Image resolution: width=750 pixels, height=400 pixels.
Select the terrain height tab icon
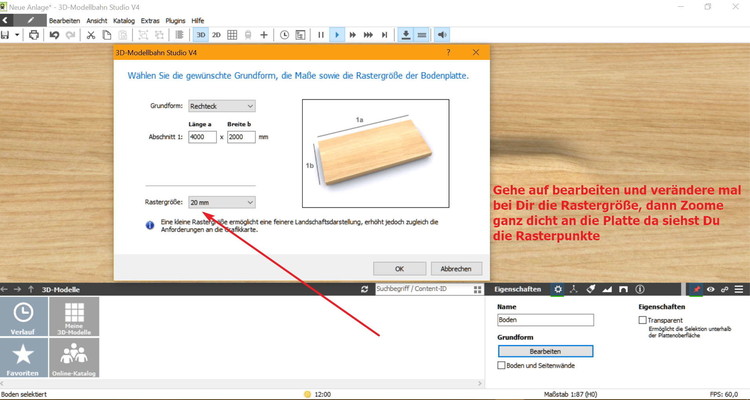607,289
